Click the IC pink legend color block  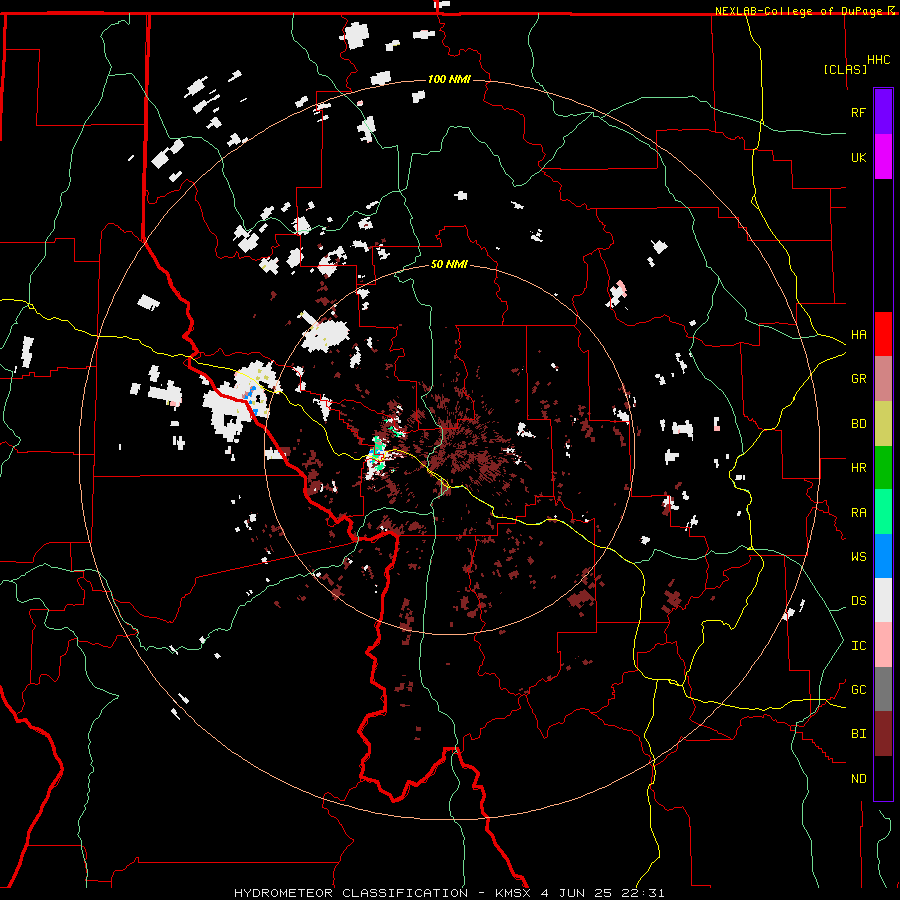tap(883, 645)
